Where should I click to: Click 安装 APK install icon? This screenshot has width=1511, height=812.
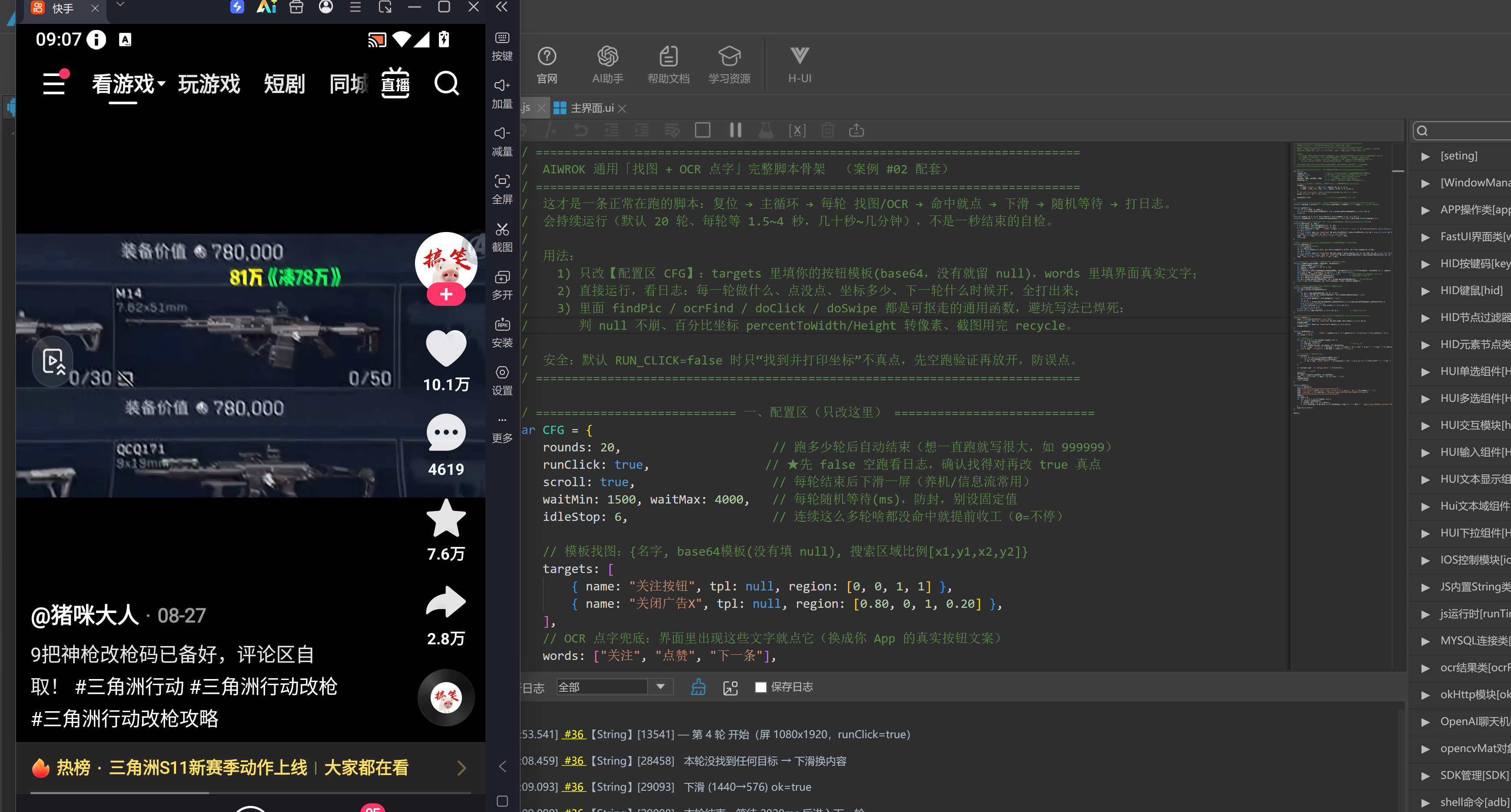(501, 332)
